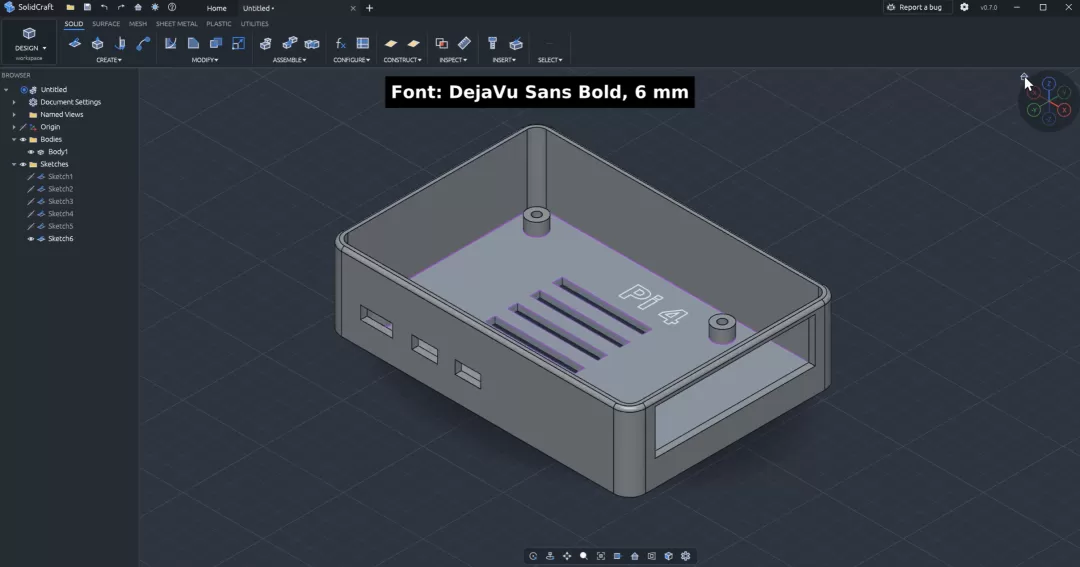
Task: Open the INSPECT dropdown menu
Action: click(x=453, y=60)
